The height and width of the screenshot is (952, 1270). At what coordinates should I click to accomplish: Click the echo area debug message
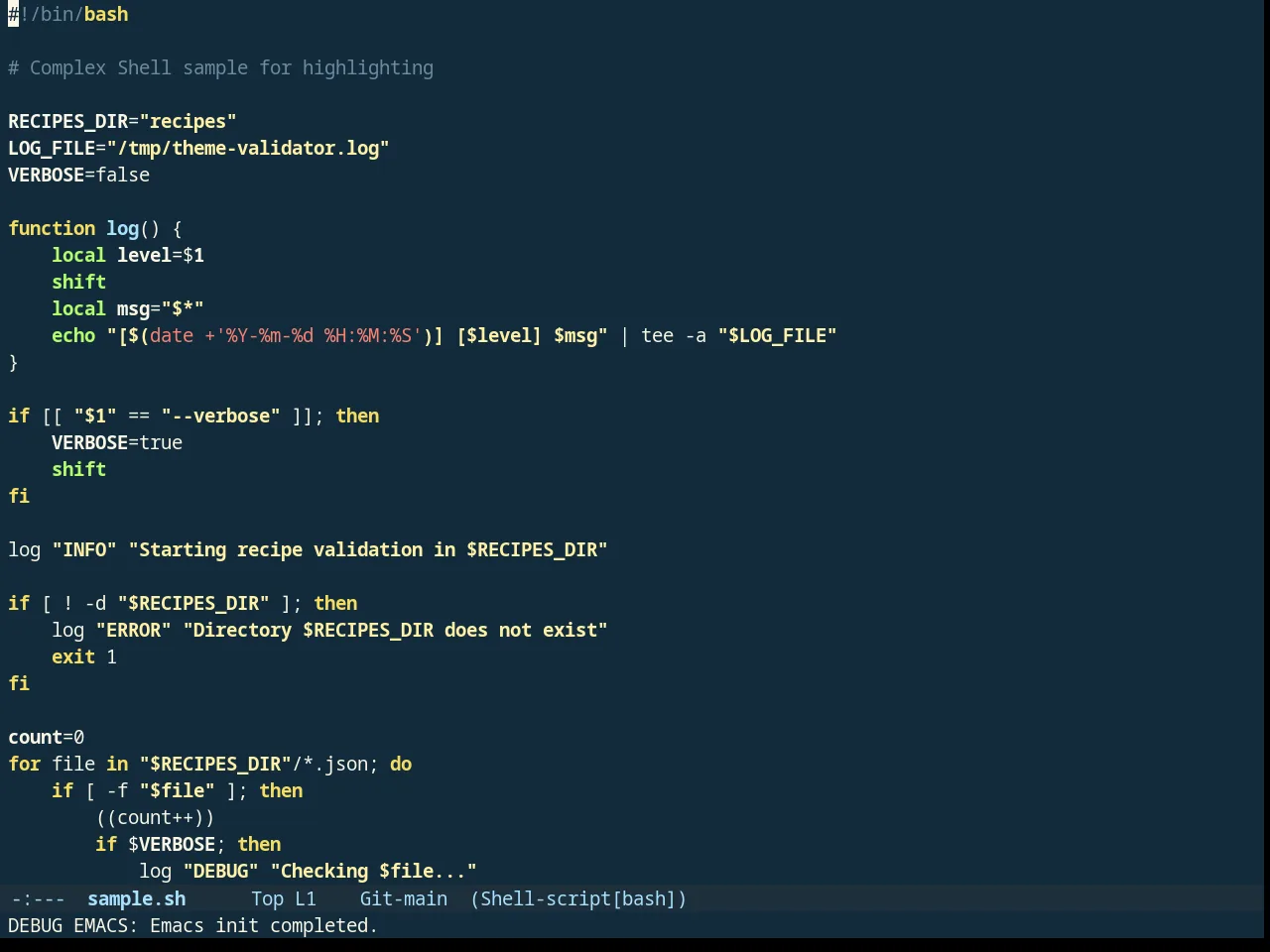[192, 925]
